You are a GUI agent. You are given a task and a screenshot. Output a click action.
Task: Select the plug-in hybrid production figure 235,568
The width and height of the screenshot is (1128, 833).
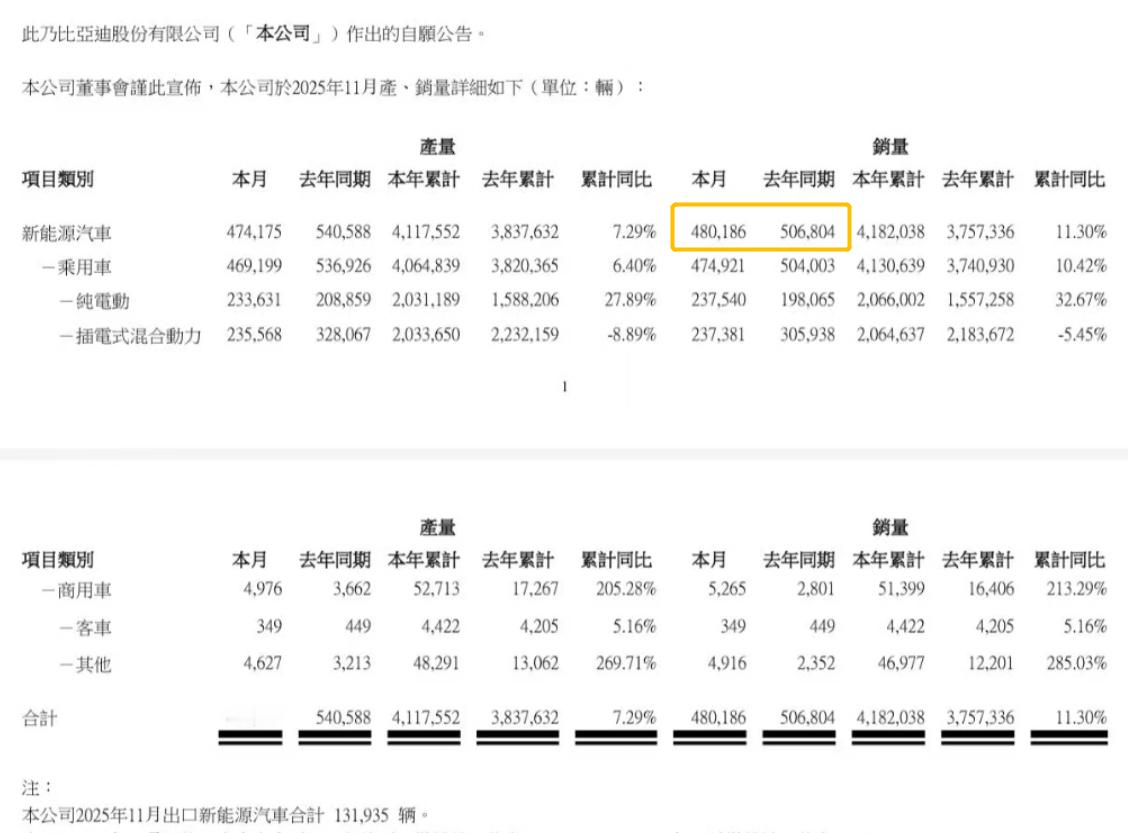pos(254,334)
